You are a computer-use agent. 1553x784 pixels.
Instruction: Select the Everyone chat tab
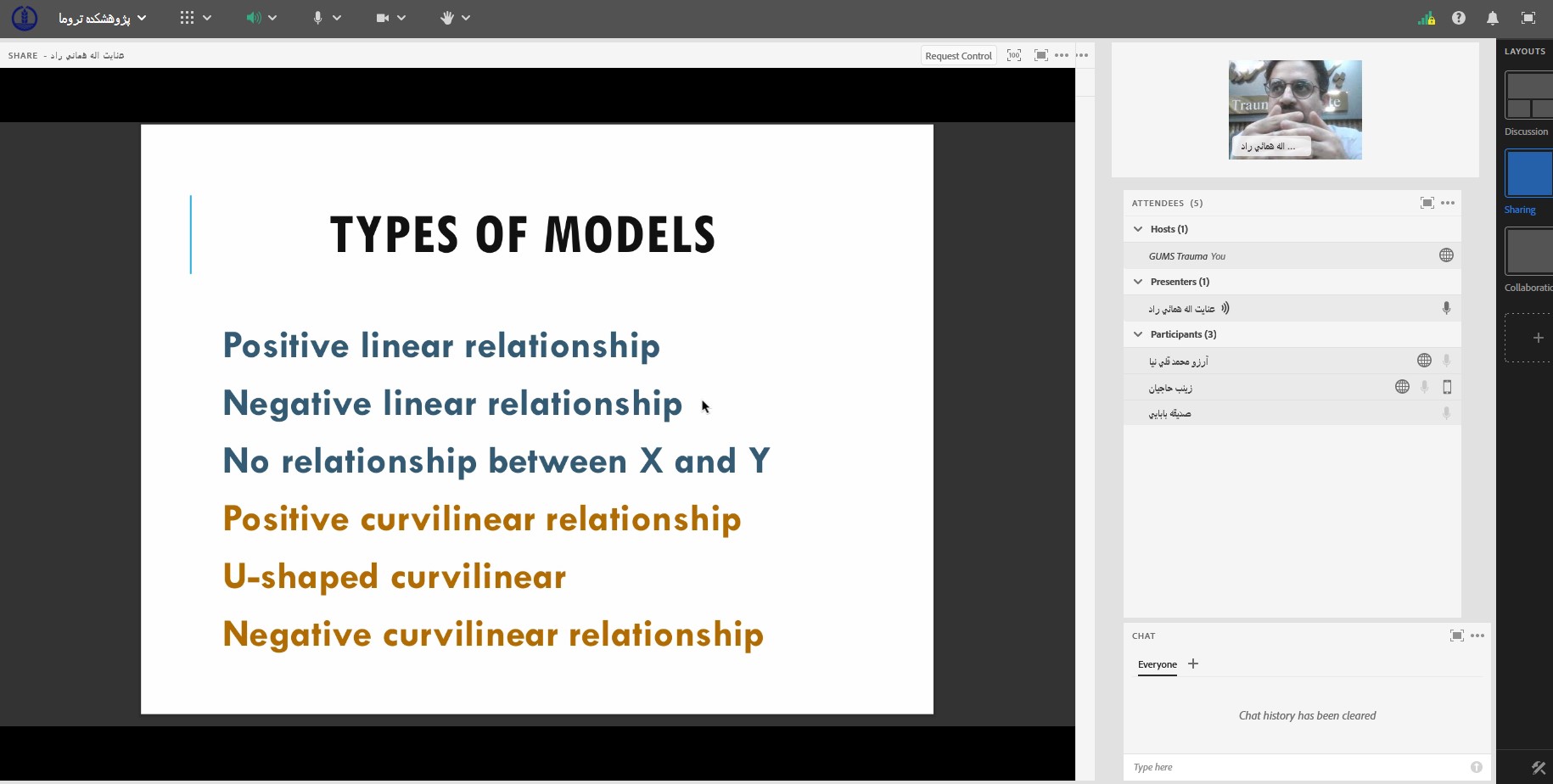pyautogui.click(x=1158, y=664)
